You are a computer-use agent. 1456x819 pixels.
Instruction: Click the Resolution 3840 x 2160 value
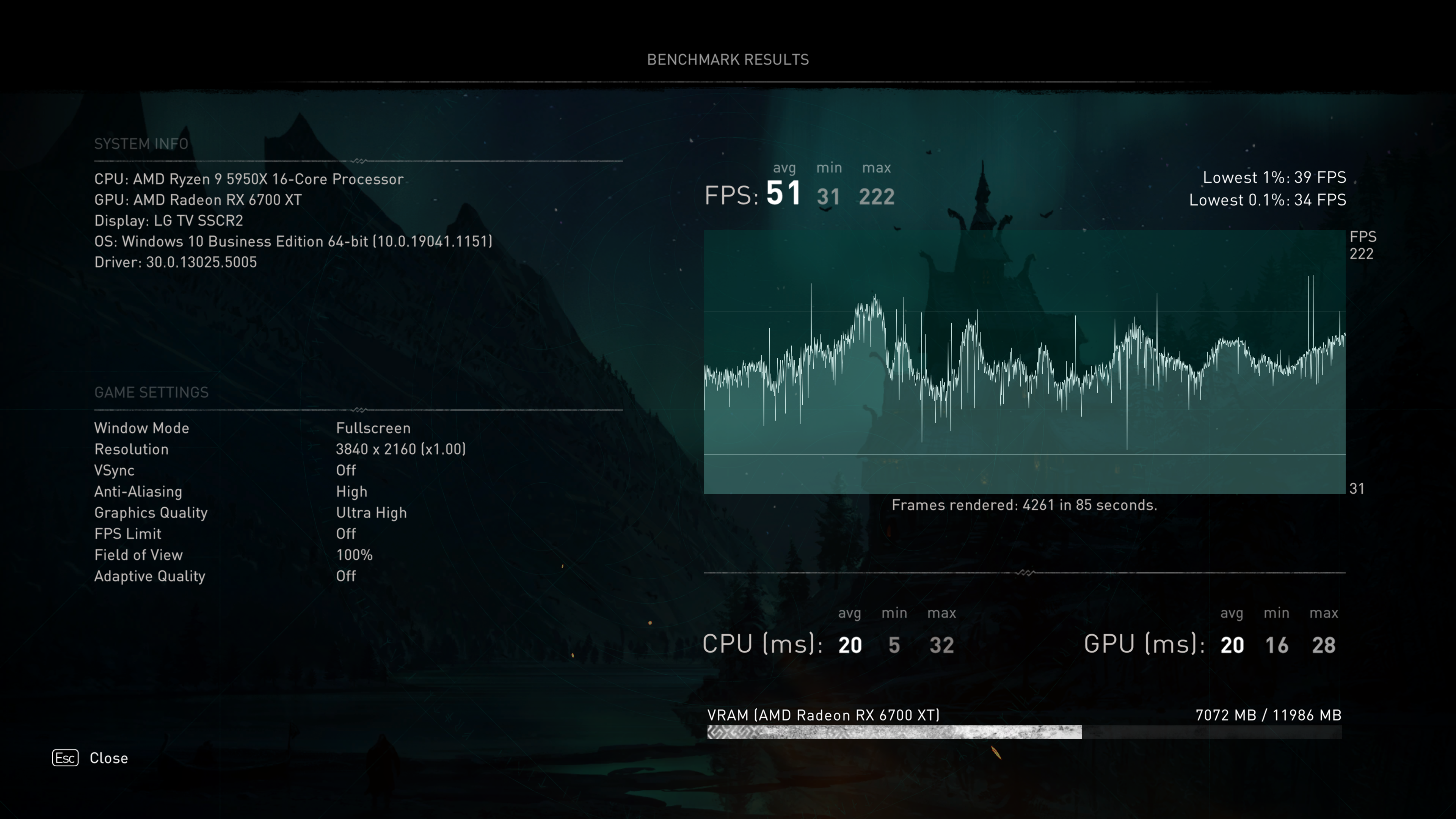click(x=401, y=449)
